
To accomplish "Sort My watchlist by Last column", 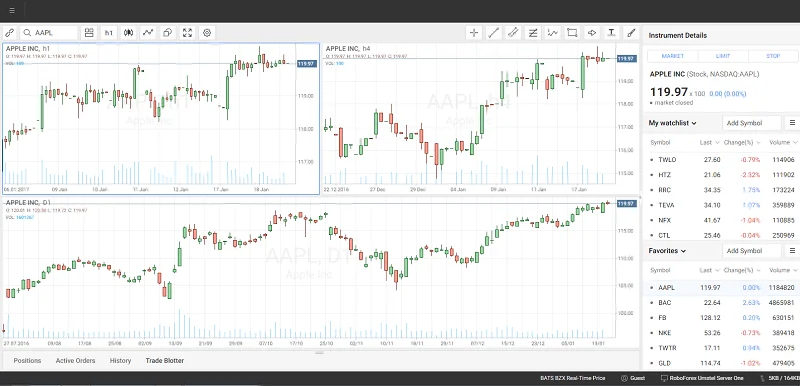I will tap(709, 142).
